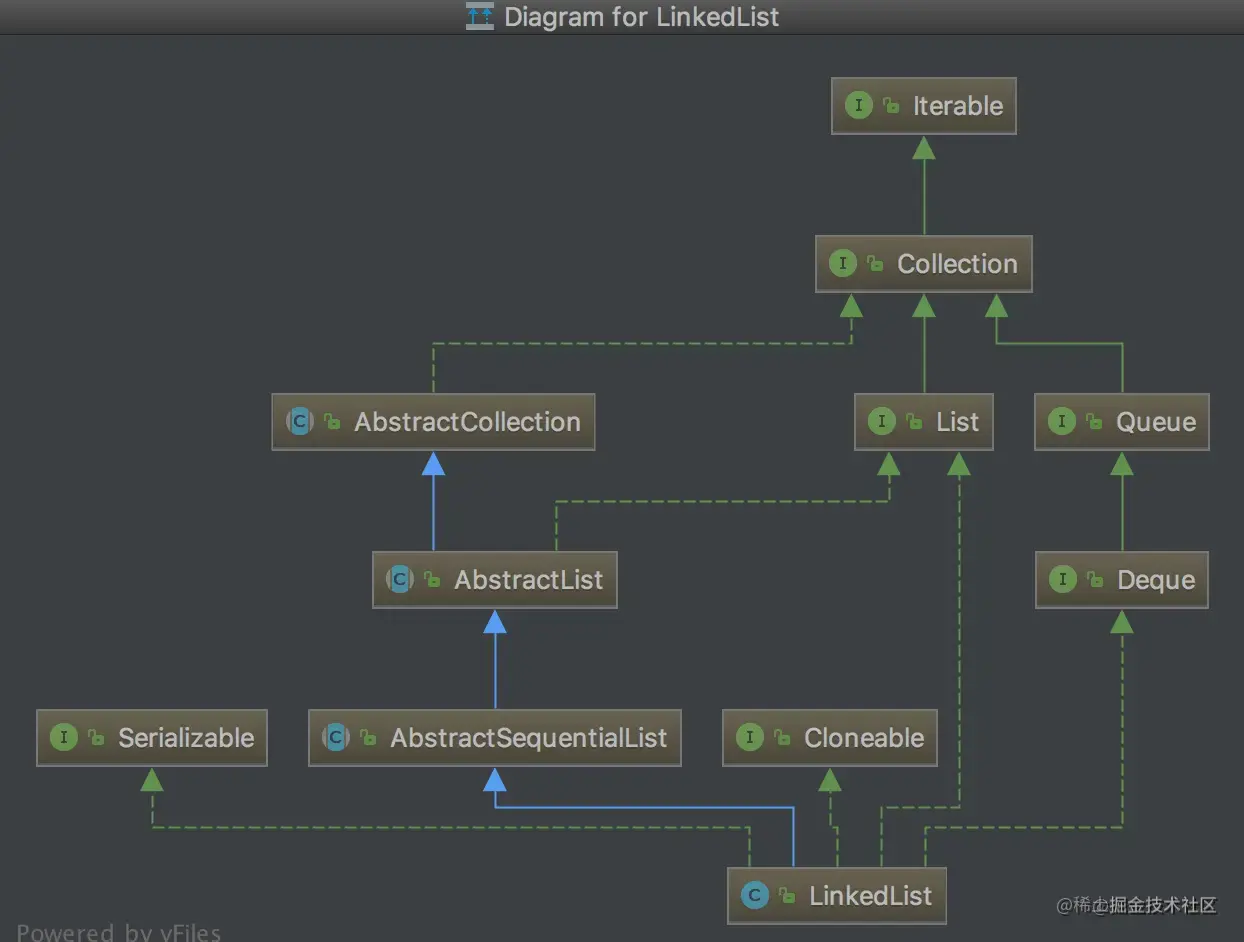Click the interface icon on the Deque node
This screenshot has width=1244, height=942.
(1062, 579)
